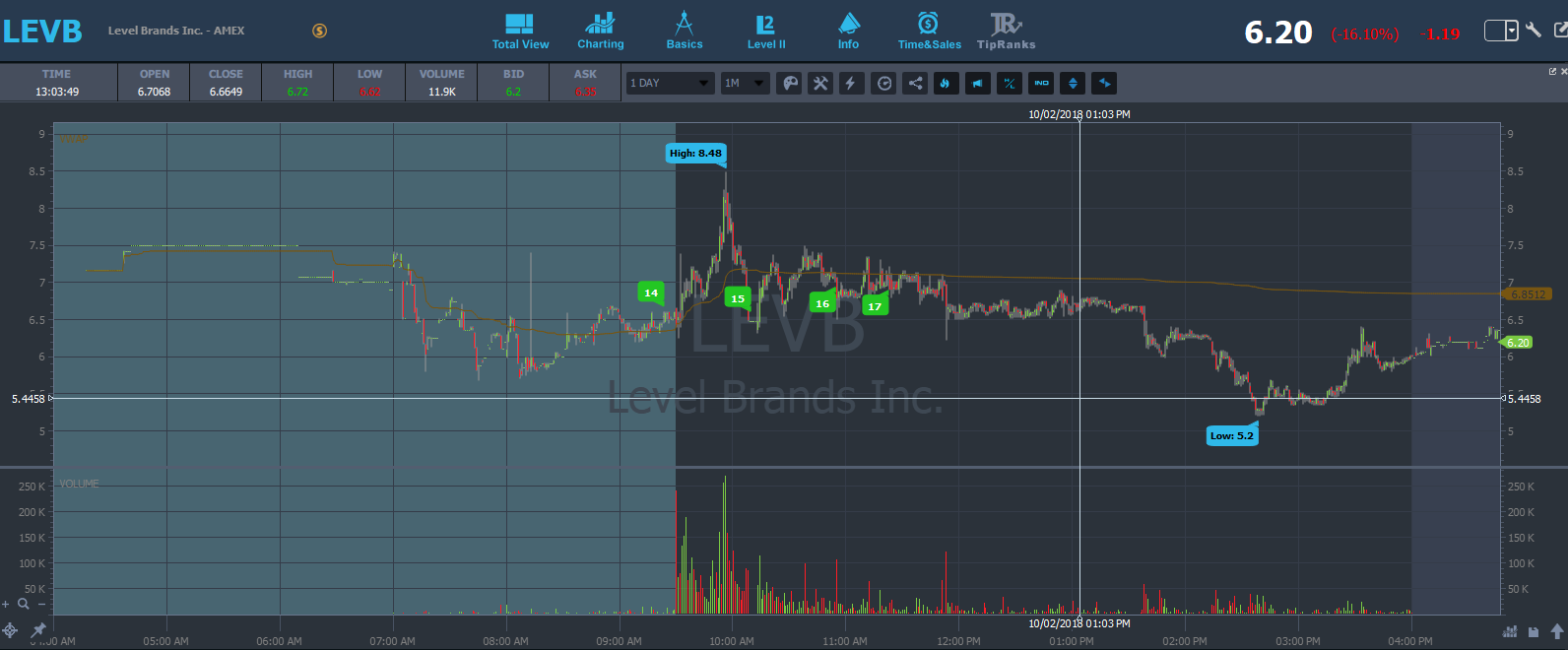Click the magnifier zoom icon
1568x650 pixels.
[22, 604]
